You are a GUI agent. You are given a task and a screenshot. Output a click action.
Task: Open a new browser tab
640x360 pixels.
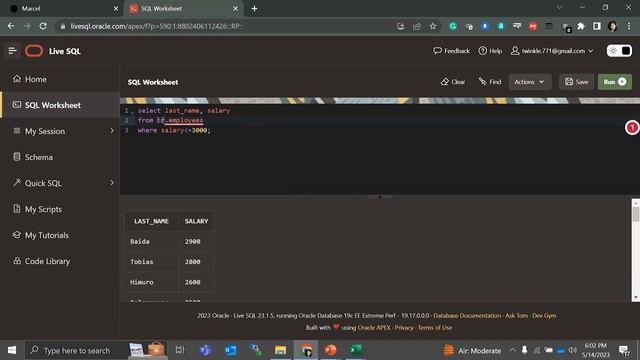[254, 9]
